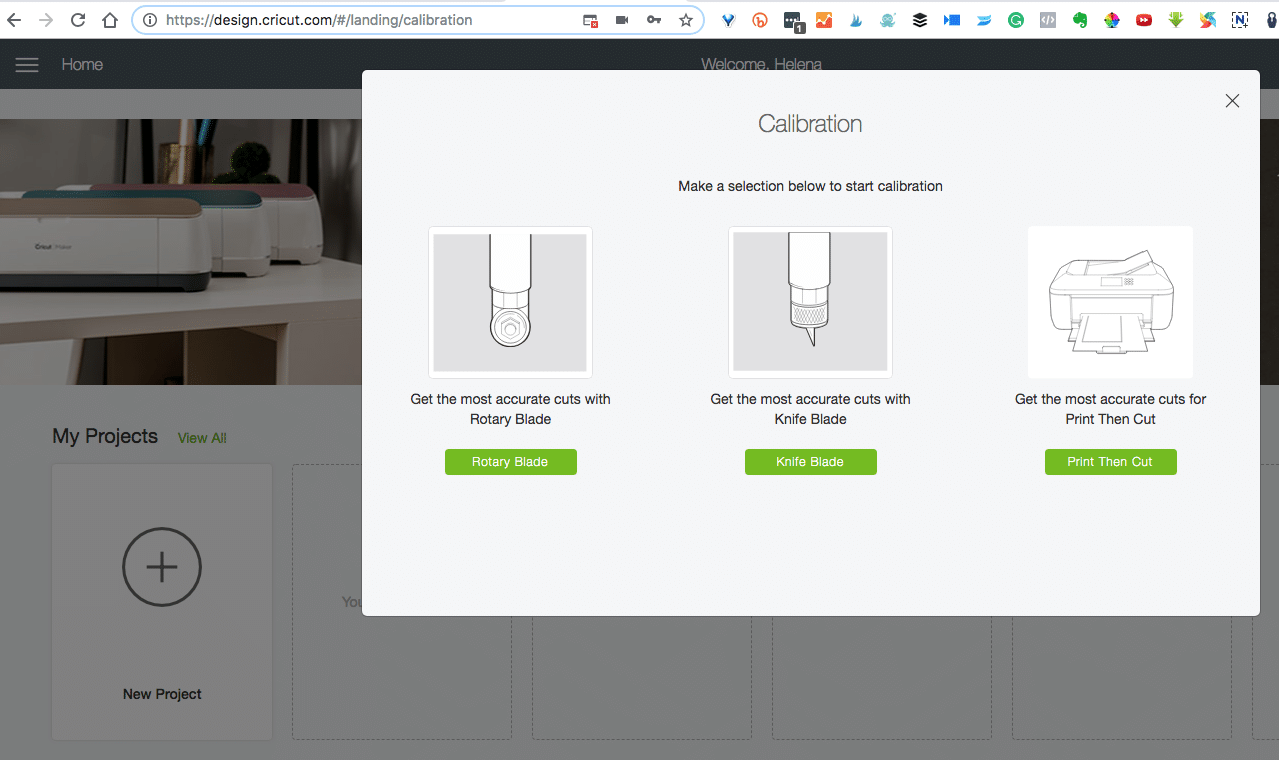Screen dimensions: 1279x760
Task: Create a New Project from the plus tile
Action: pos(162,567)
